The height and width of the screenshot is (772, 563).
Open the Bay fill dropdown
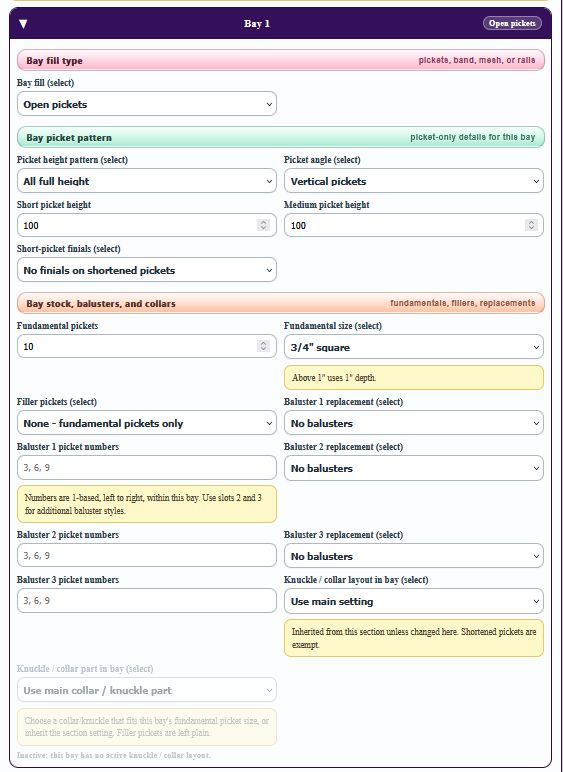147,104
